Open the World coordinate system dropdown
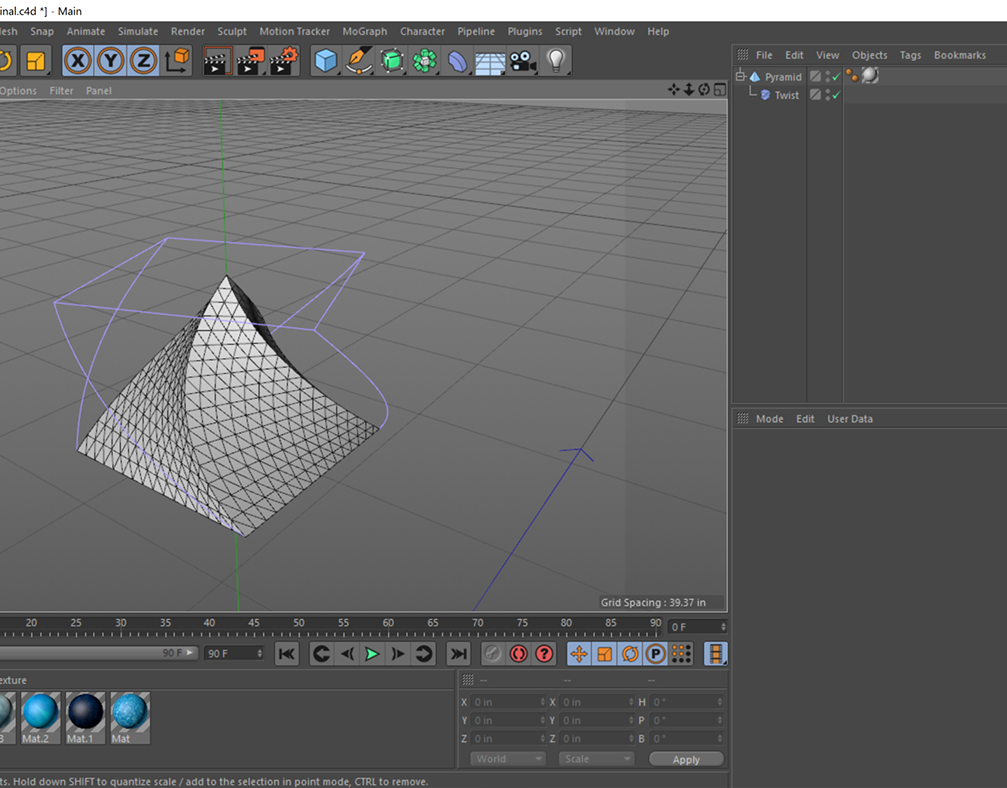1007x788 pixels. (507, 759)
